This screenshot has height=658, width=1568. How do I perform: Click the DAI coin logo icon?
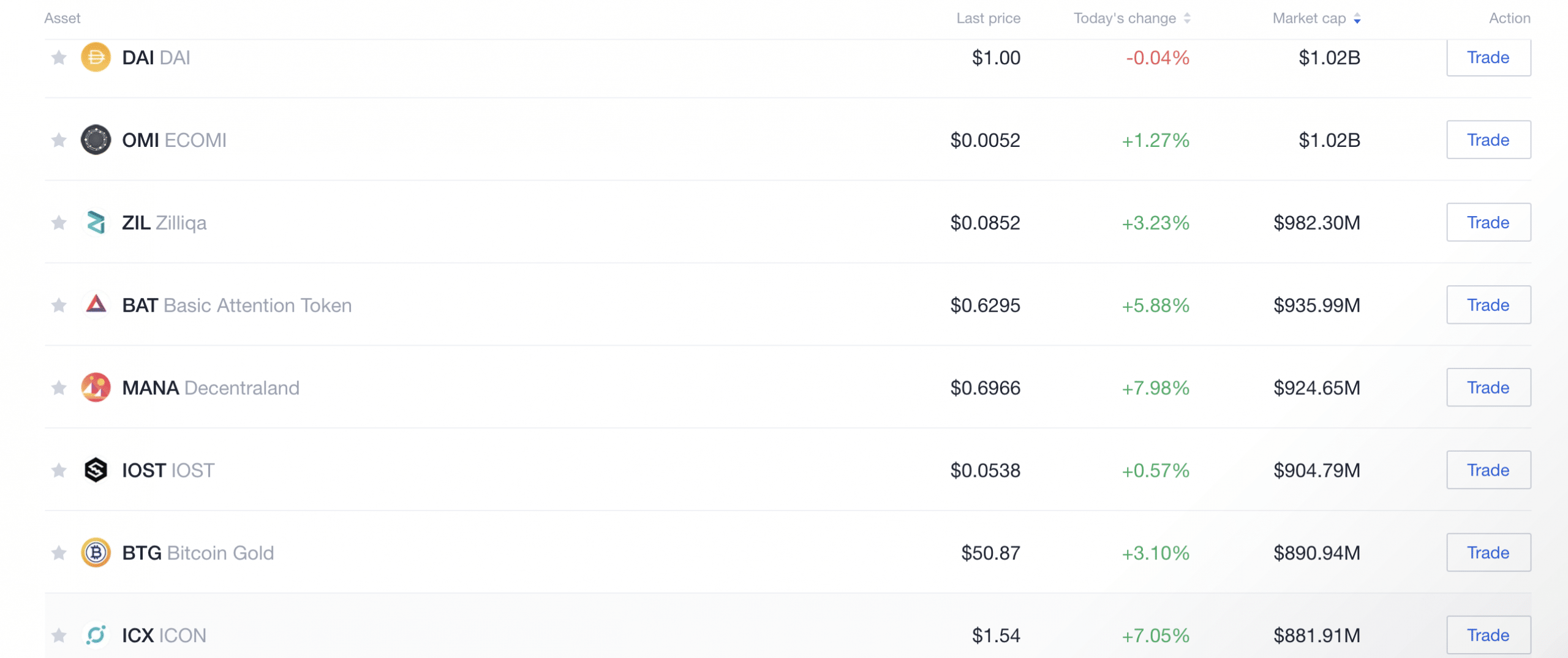[x=96, y=58]
